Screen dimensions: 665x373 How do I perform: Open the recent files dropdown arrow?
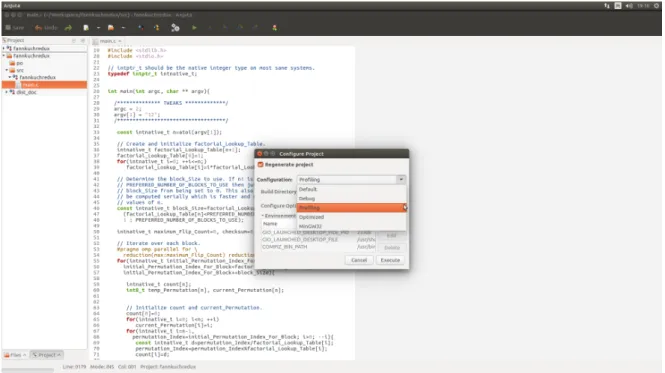(x=123, y=28)
